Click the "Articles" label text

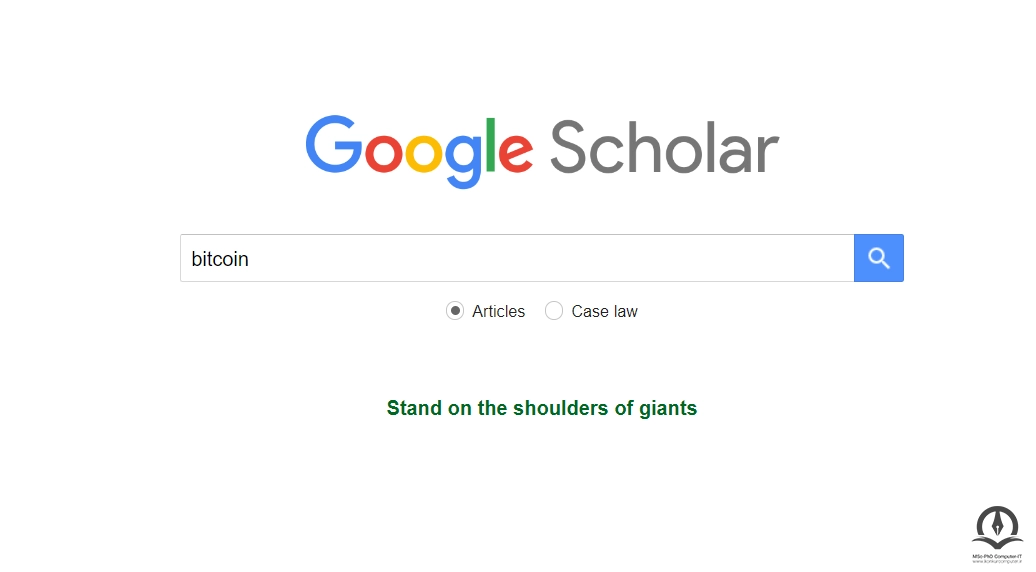(498, 311)
